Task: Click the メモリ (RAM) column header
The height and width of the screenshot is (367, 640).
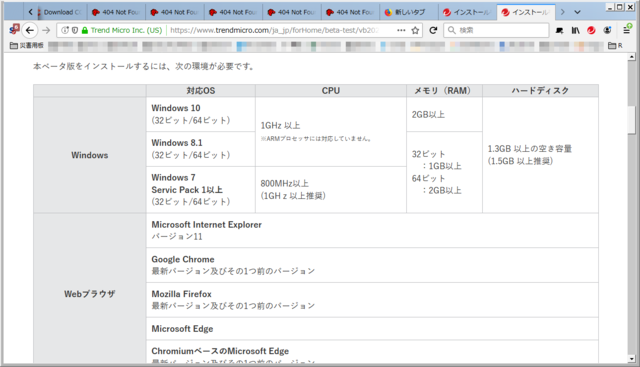Action: (x=444, y=91)
